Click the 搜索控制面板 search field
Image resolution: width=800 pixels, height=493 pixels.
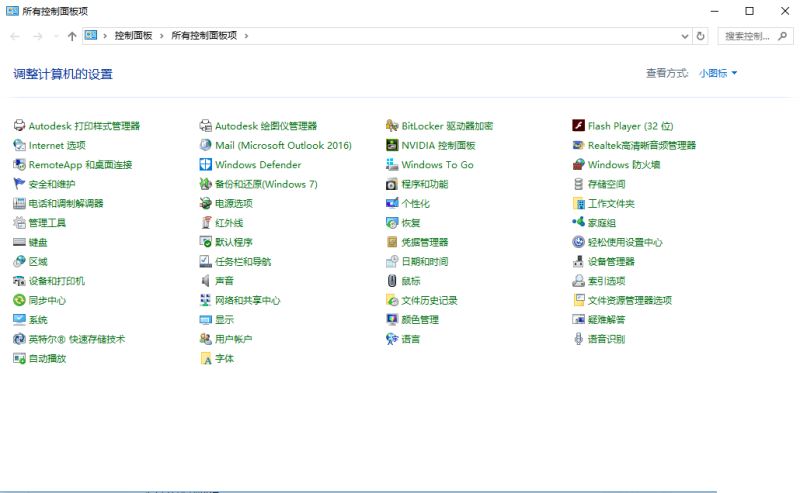755,36
